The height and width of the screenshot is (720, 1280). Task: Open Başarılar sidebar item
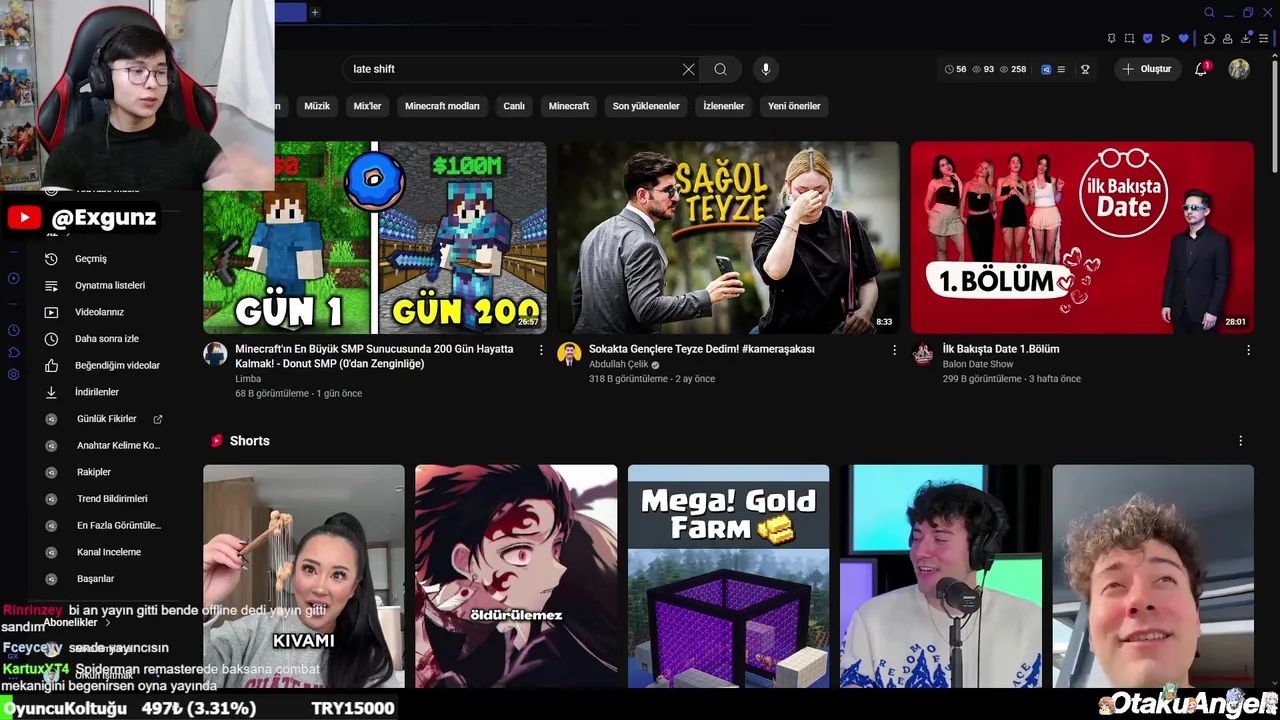tap(103, 579)
